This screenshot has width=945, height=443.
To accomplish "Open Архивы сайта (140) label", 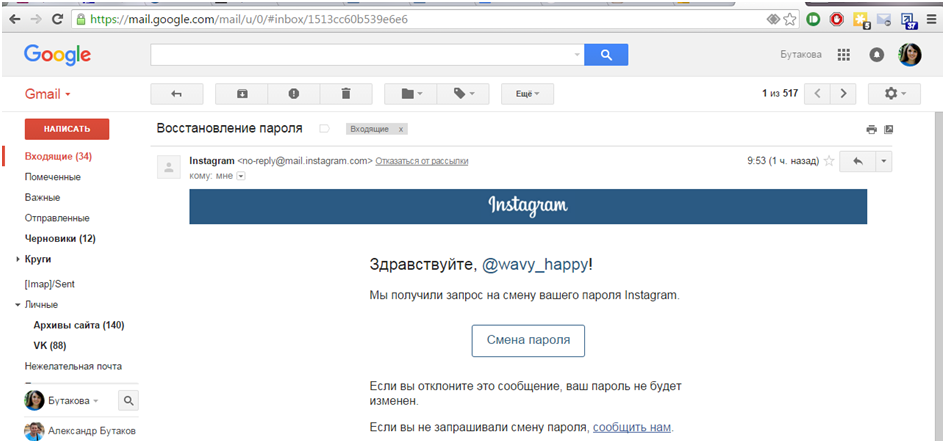I will pyautogui.click(x=78, y=325).
